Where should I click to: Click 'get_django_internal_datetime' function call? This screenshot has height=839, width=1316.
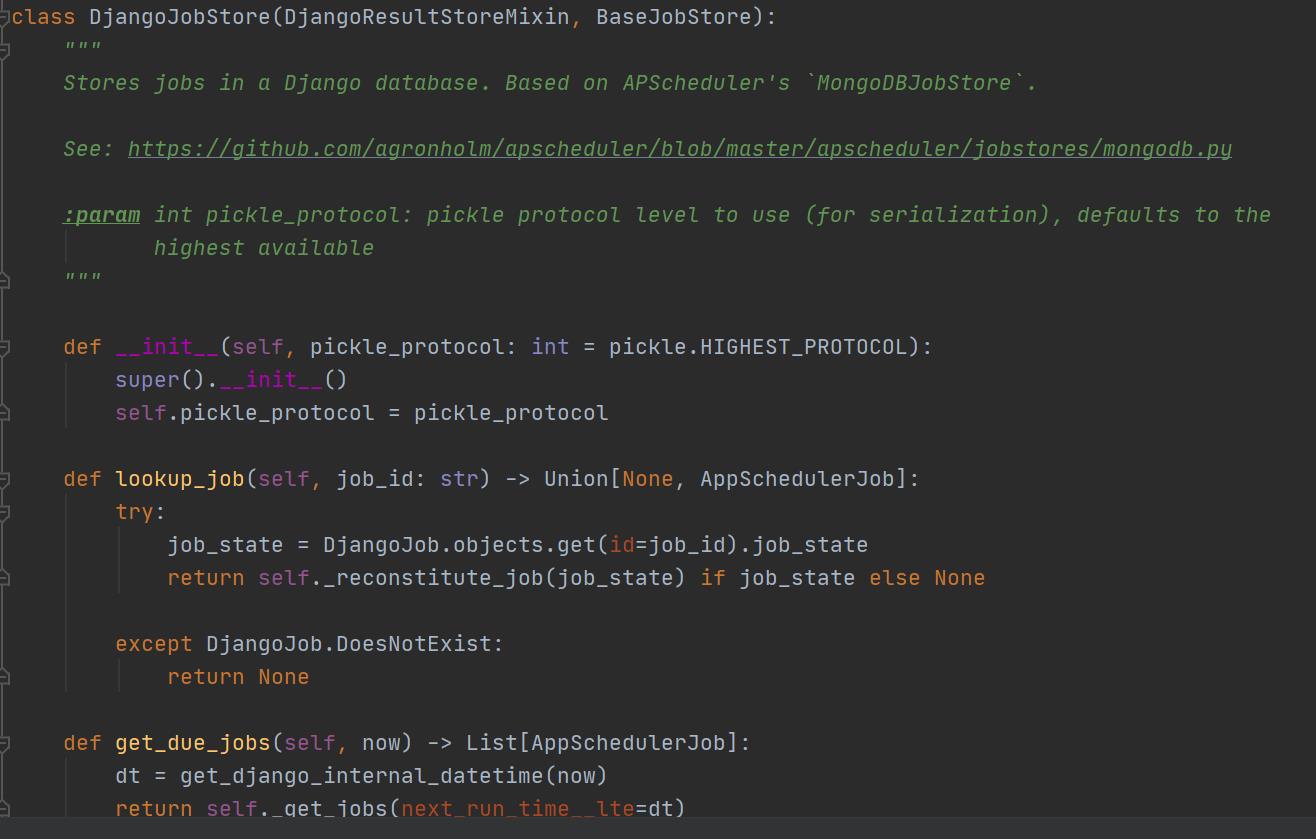[x=362, y=776]
